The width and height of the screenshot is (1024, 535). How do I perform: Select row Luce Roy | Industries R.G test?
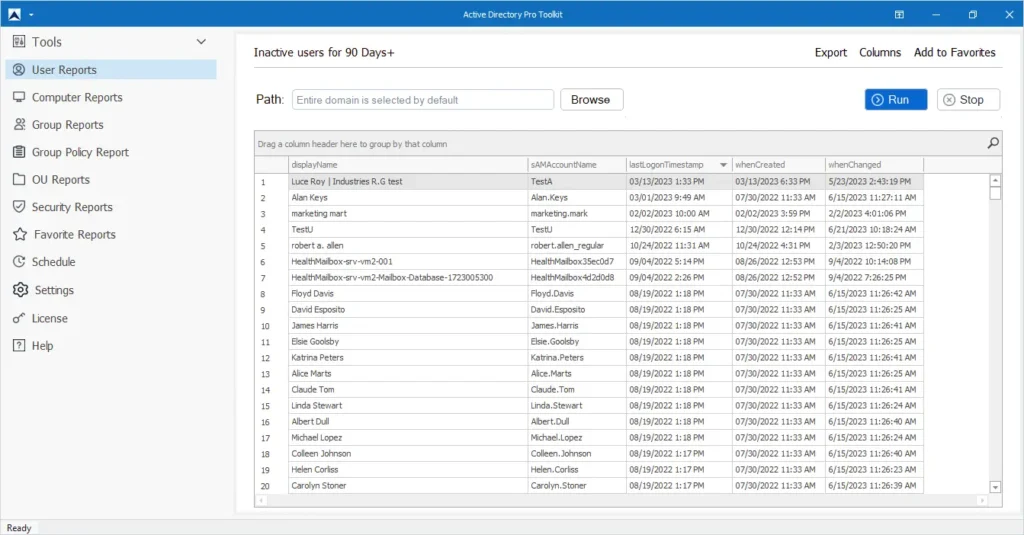(589, 182)
